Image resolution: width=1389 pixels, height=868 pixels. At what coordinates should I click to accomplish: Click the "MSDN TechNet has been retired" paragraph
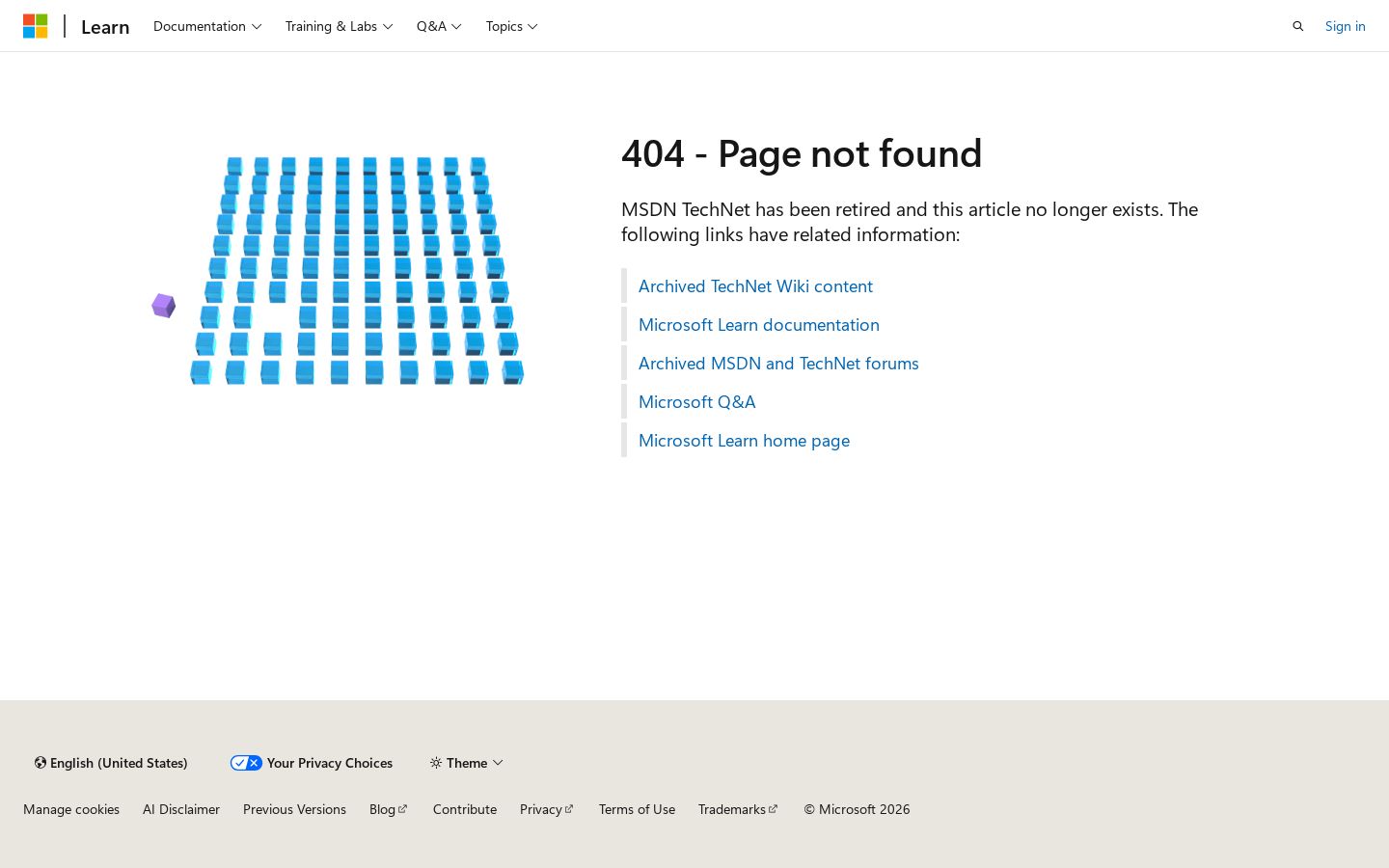[910, 222]
